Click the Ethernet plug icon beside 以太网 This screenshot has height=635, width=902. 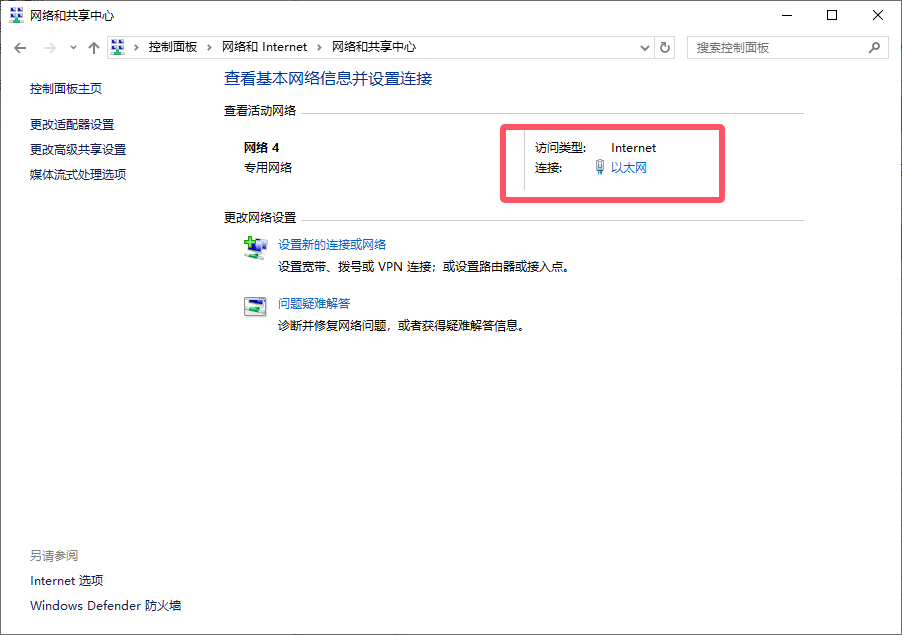coord(600,168)
